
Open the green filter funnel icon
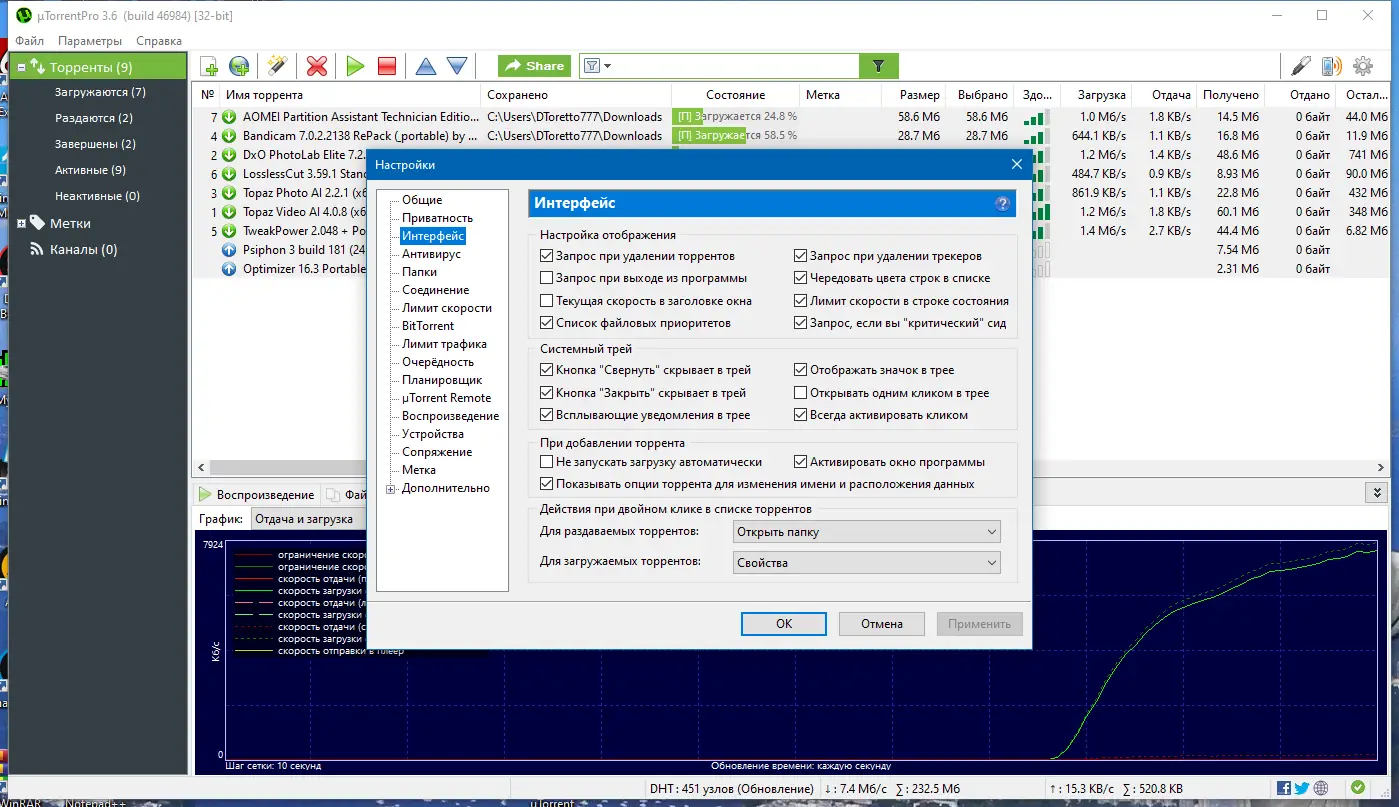(877, 65)
